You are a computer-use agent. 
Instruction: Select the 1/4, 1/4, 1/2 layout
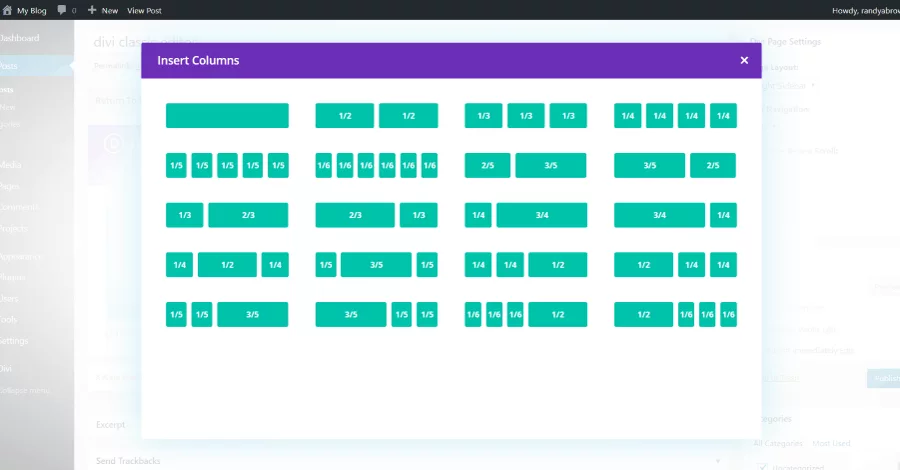(x=526, y=265)
